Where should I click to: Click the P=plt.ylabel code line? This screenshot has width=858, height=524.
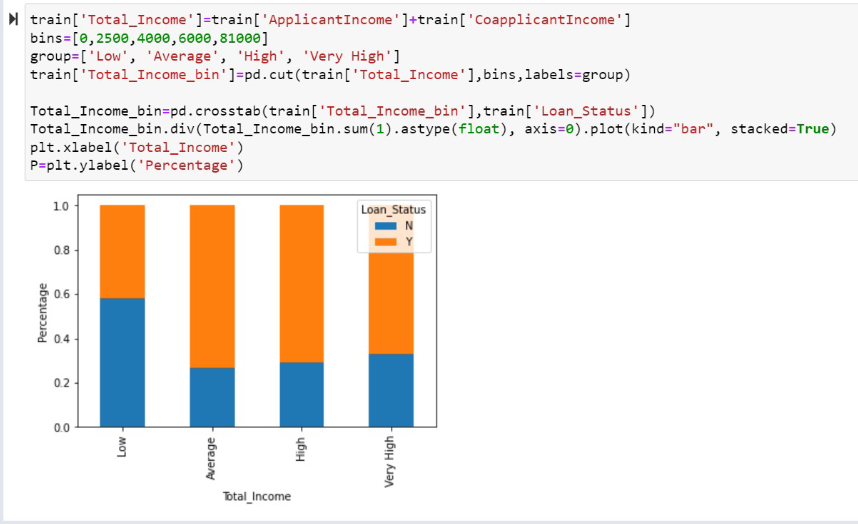pos(137,166)
